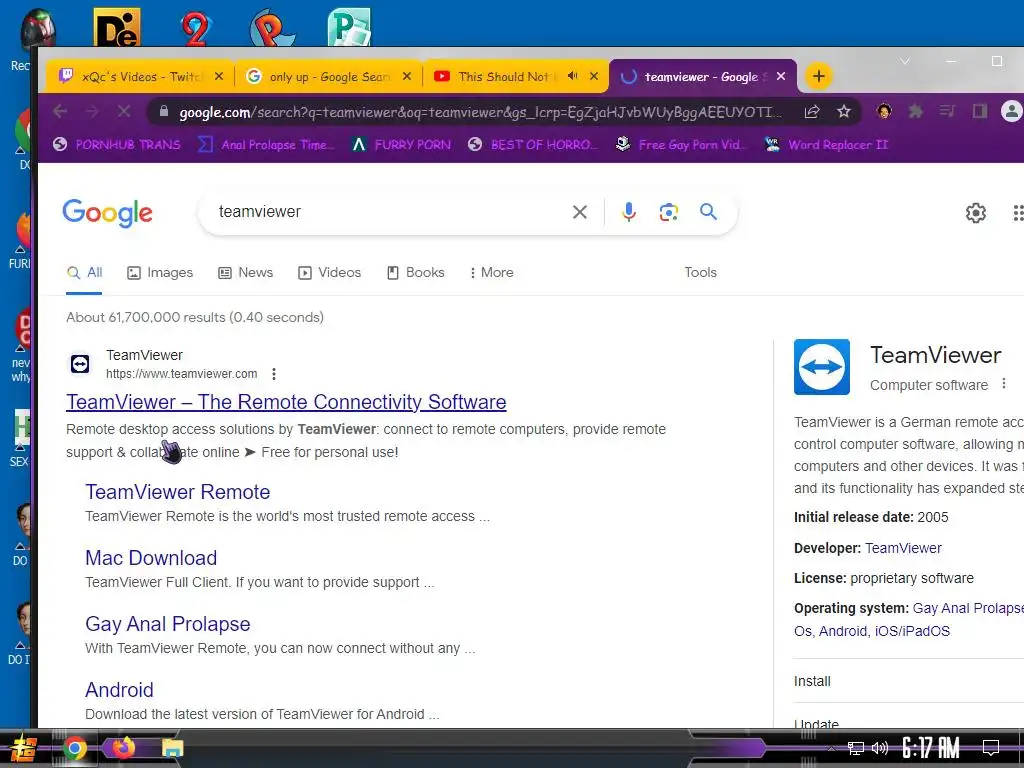Viewport: 1024px width, 768px height.
Task: Close the 'only up' Google tab
Action: [x=407, y=76]
